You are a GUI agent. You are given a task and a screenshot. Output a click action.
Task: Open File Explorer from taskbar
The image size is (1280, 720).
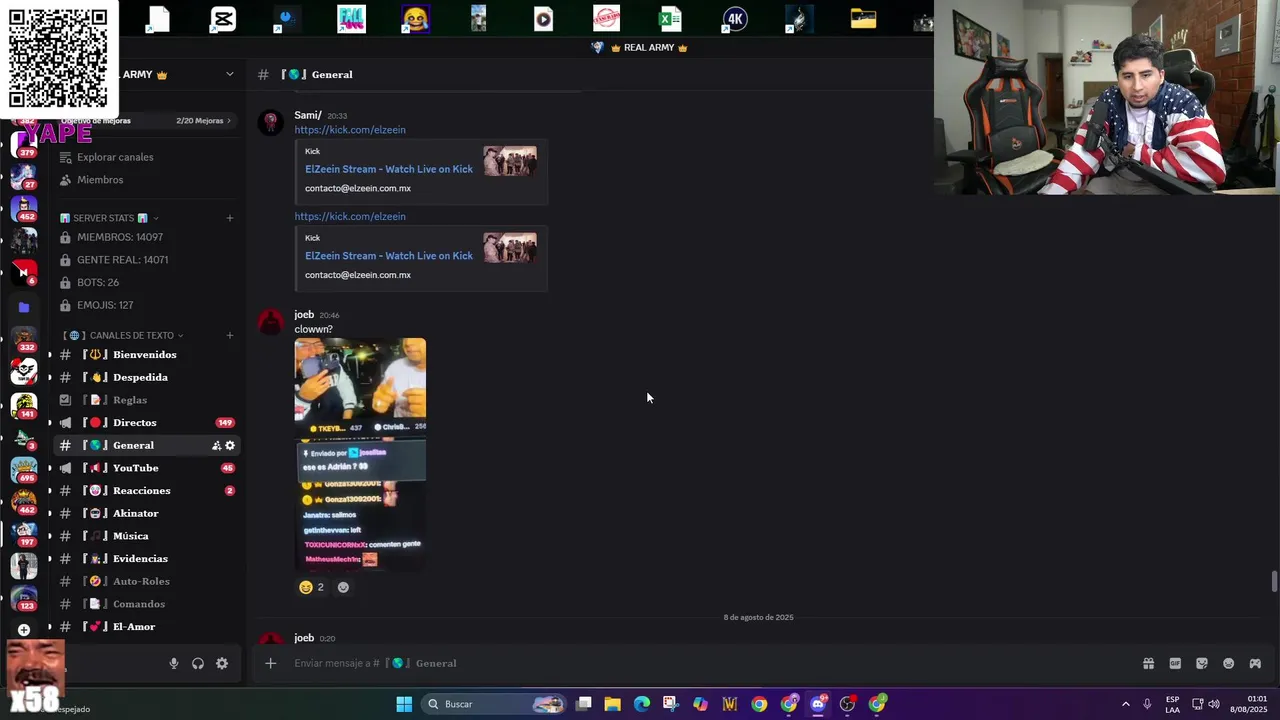pyautogui.click(x=612, y=704)
